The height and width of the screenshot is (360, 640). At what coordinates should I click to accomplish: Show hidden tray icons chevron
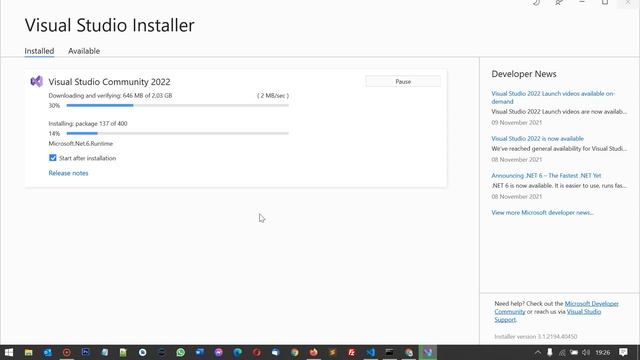(538, 352)
